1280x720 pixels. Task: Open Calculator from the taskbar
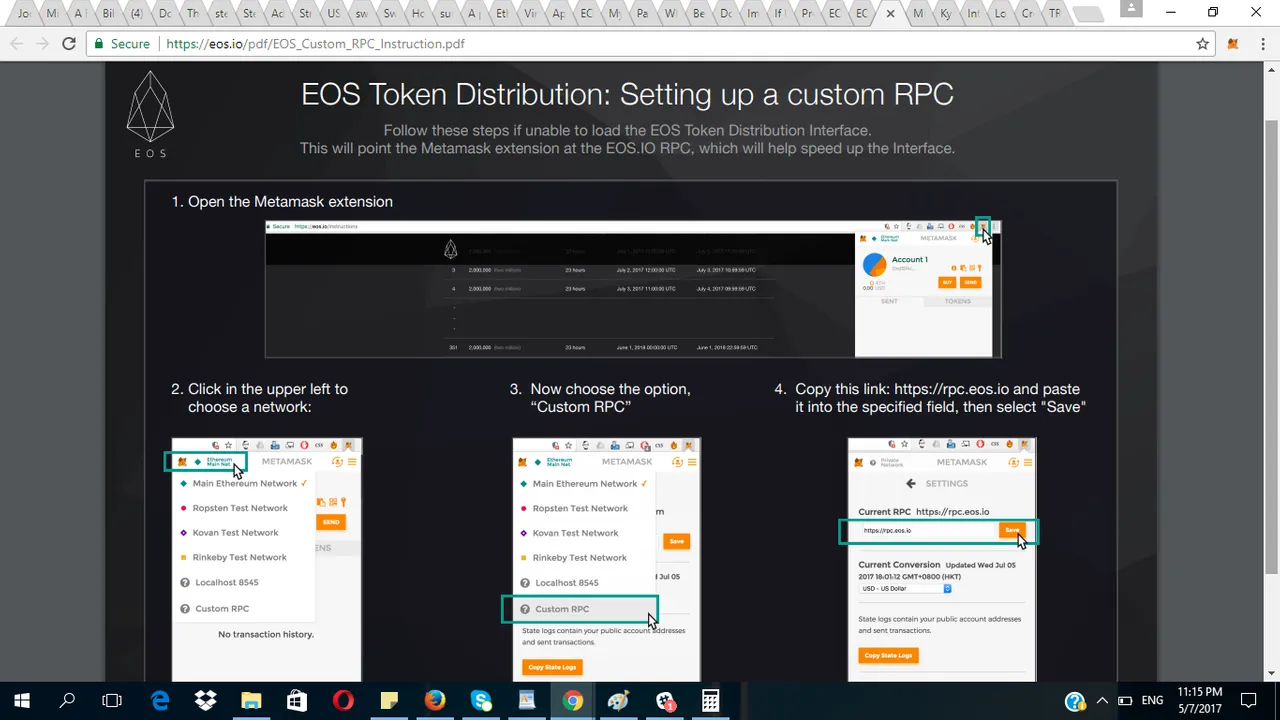pos(710,701)
